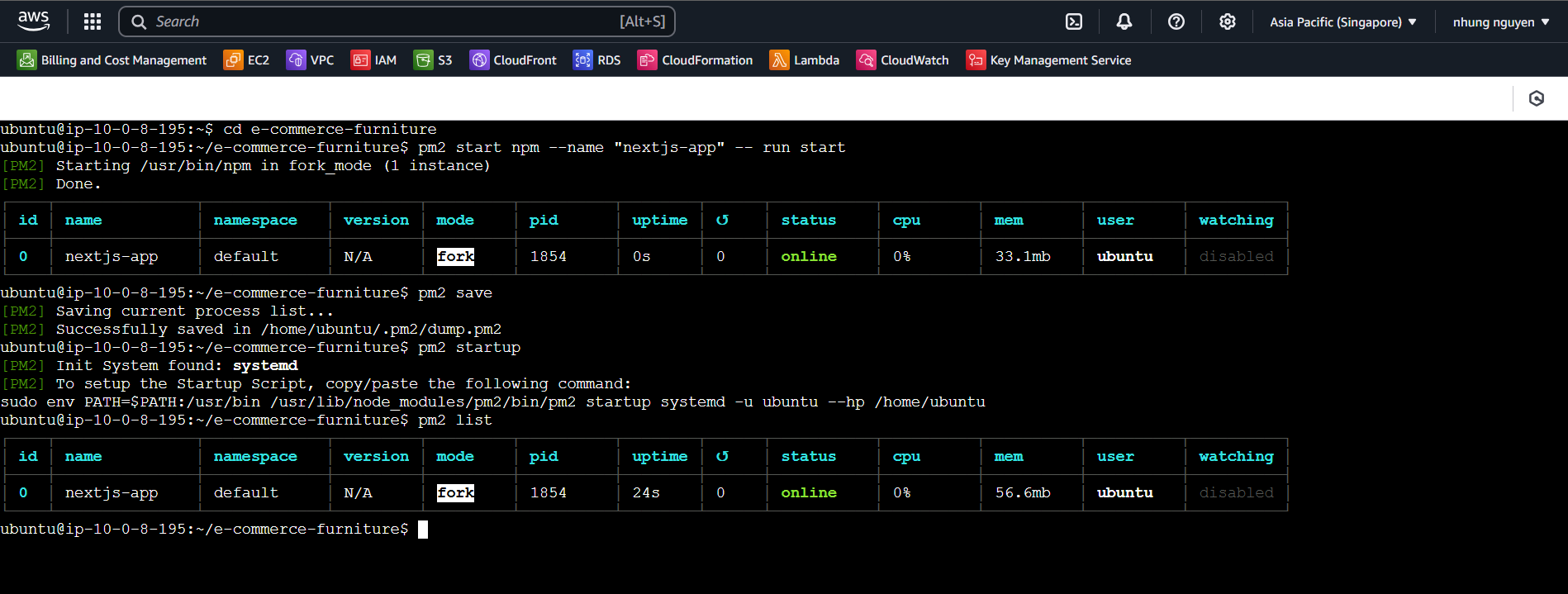The width and height of the screenshot is (1568, 594).
Task: Click the 'pm2 startup' command text
Action: coord(469,348)
